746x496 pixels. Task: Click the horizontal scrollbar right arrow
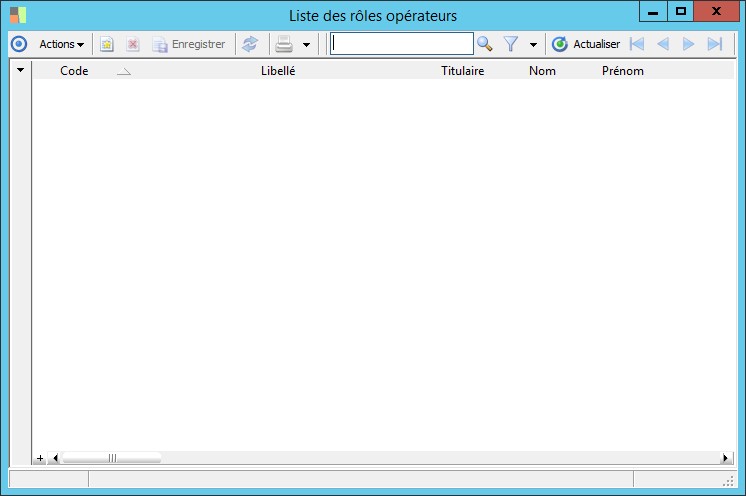tap(726, 458)
